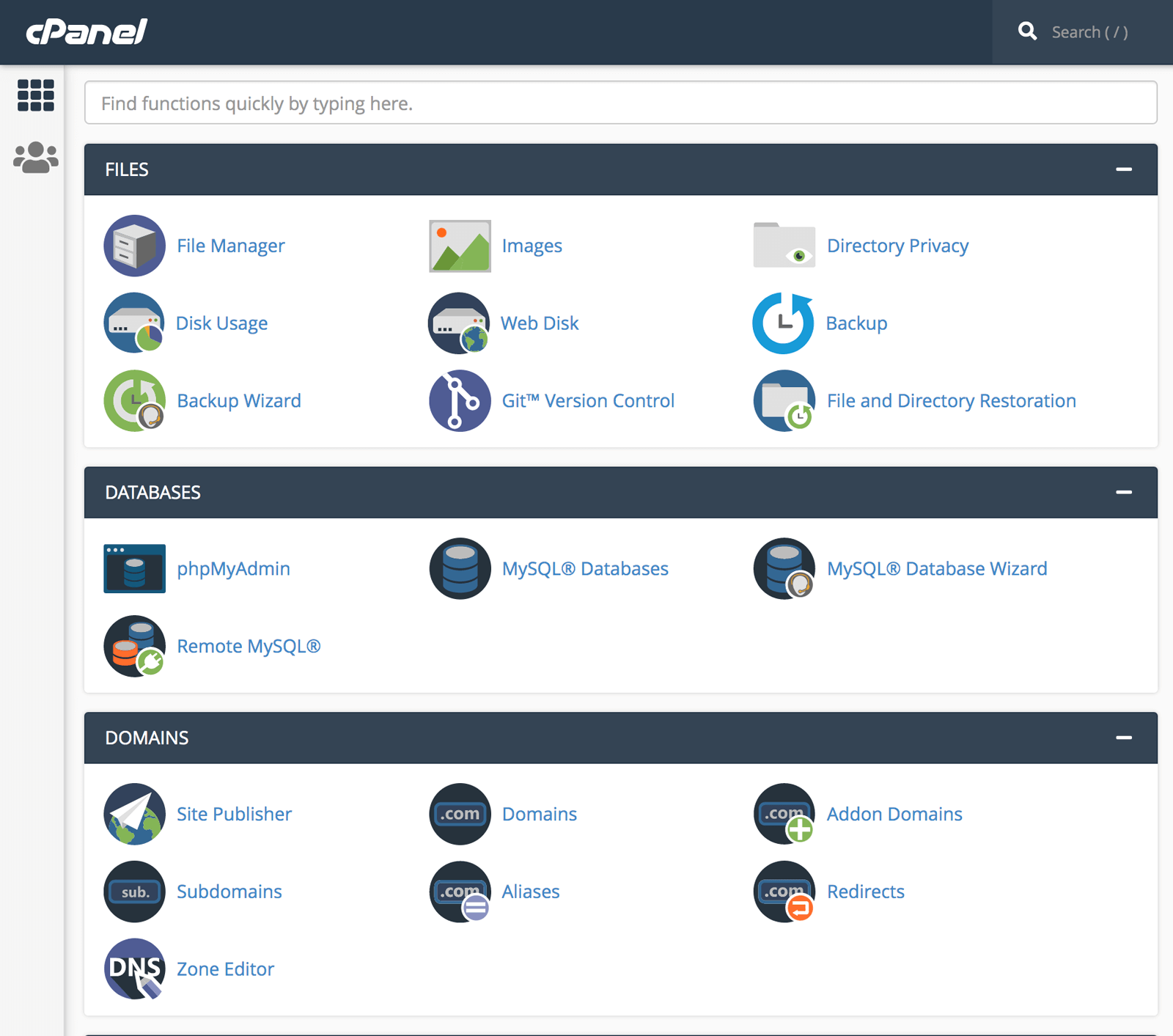Select the Web Disk link
The height and width of the screenshot is (1036, 1173).
tap(540, 323)
